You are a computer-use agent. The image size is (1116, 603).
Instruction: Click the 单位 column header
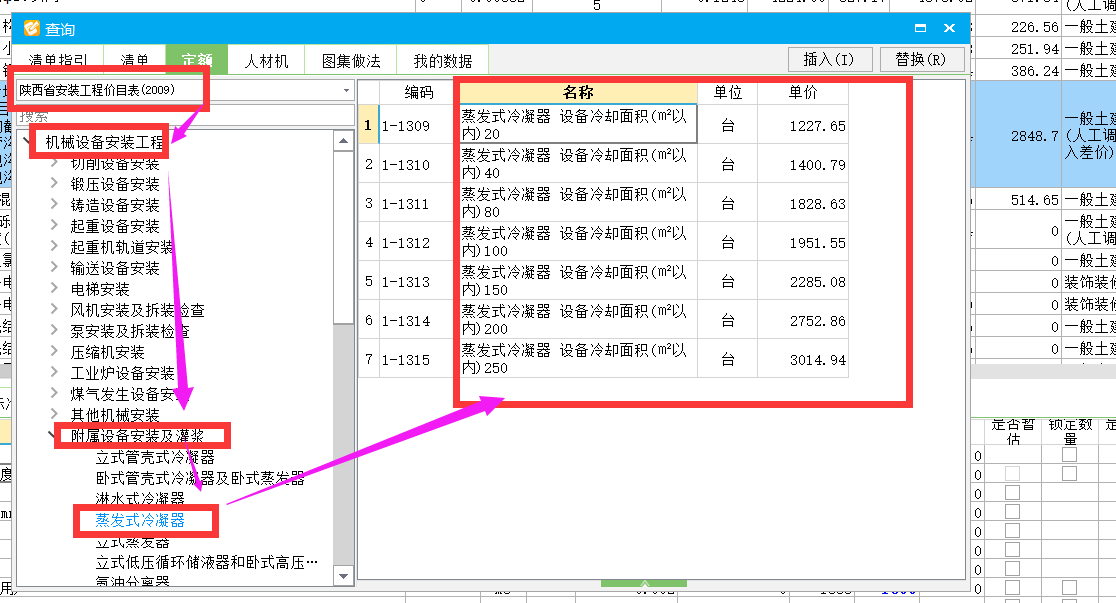coord(727,92)
